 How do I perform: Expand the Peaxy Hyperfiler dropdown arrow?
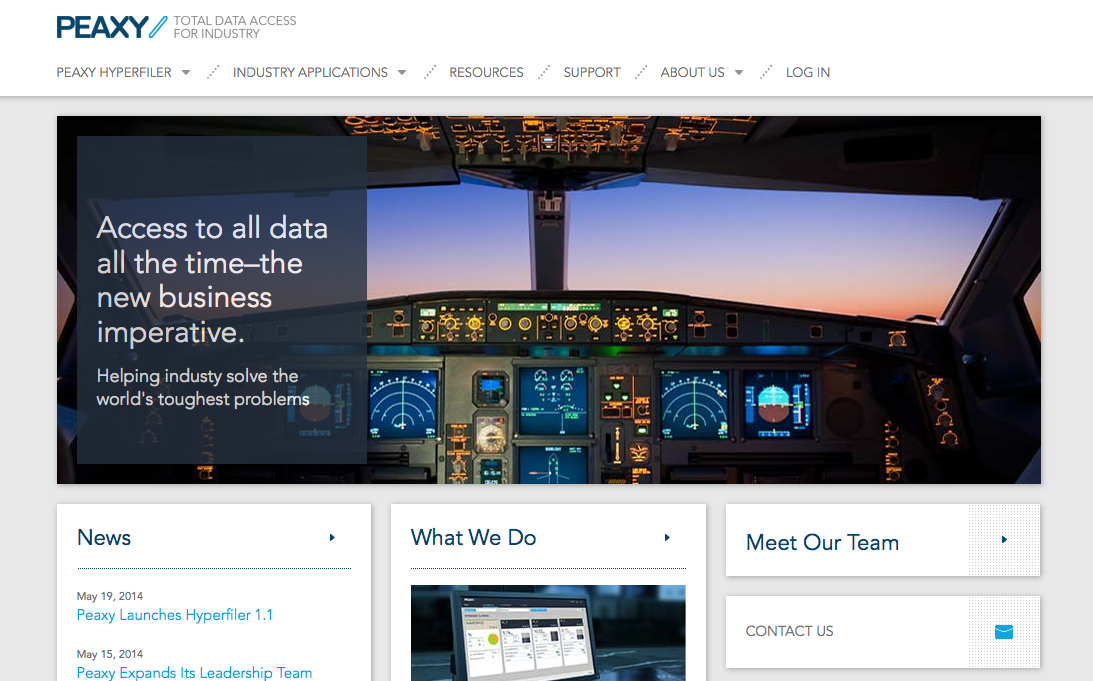186,73
